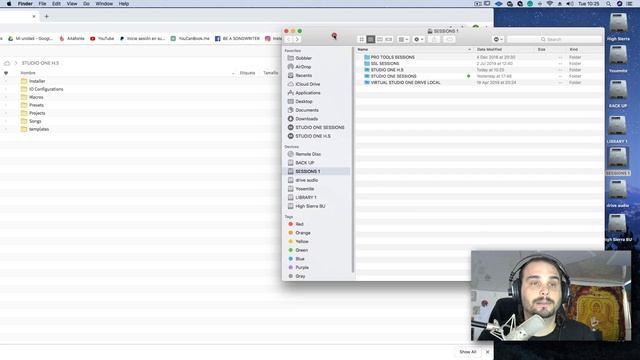Screen dimensions: 640x360
Task: Sort Finder list by Kind column
Action: (x=573, y=49)
